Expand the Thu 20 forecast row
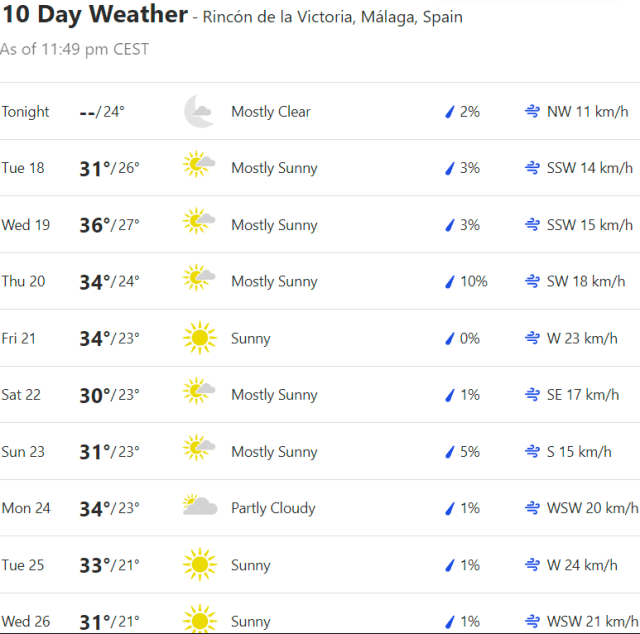Viewport: 640px width, 634px height. 320,282
